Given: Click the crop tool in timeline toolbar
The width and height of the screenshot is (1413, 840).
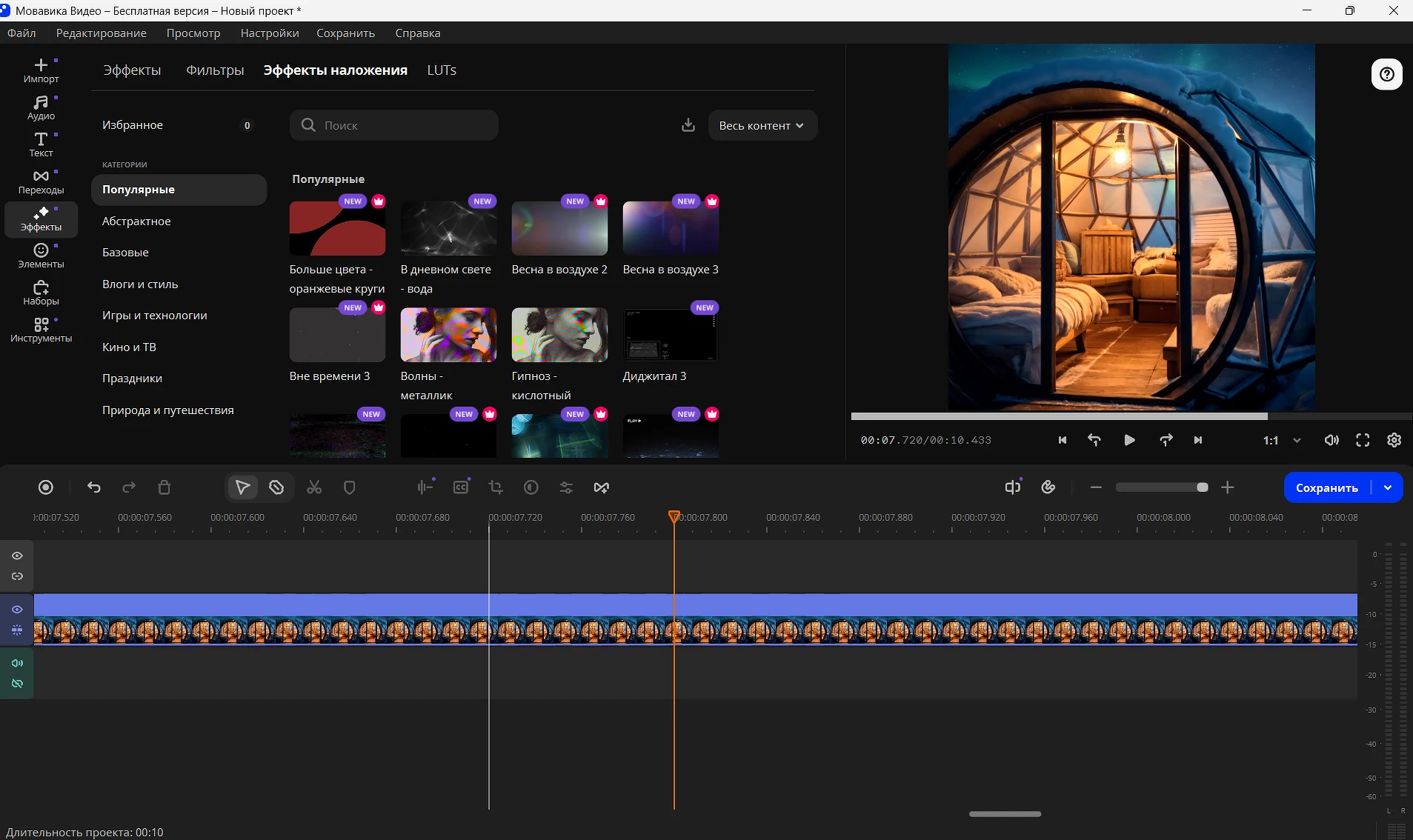Looking at the screenshot, I should 496,487.
